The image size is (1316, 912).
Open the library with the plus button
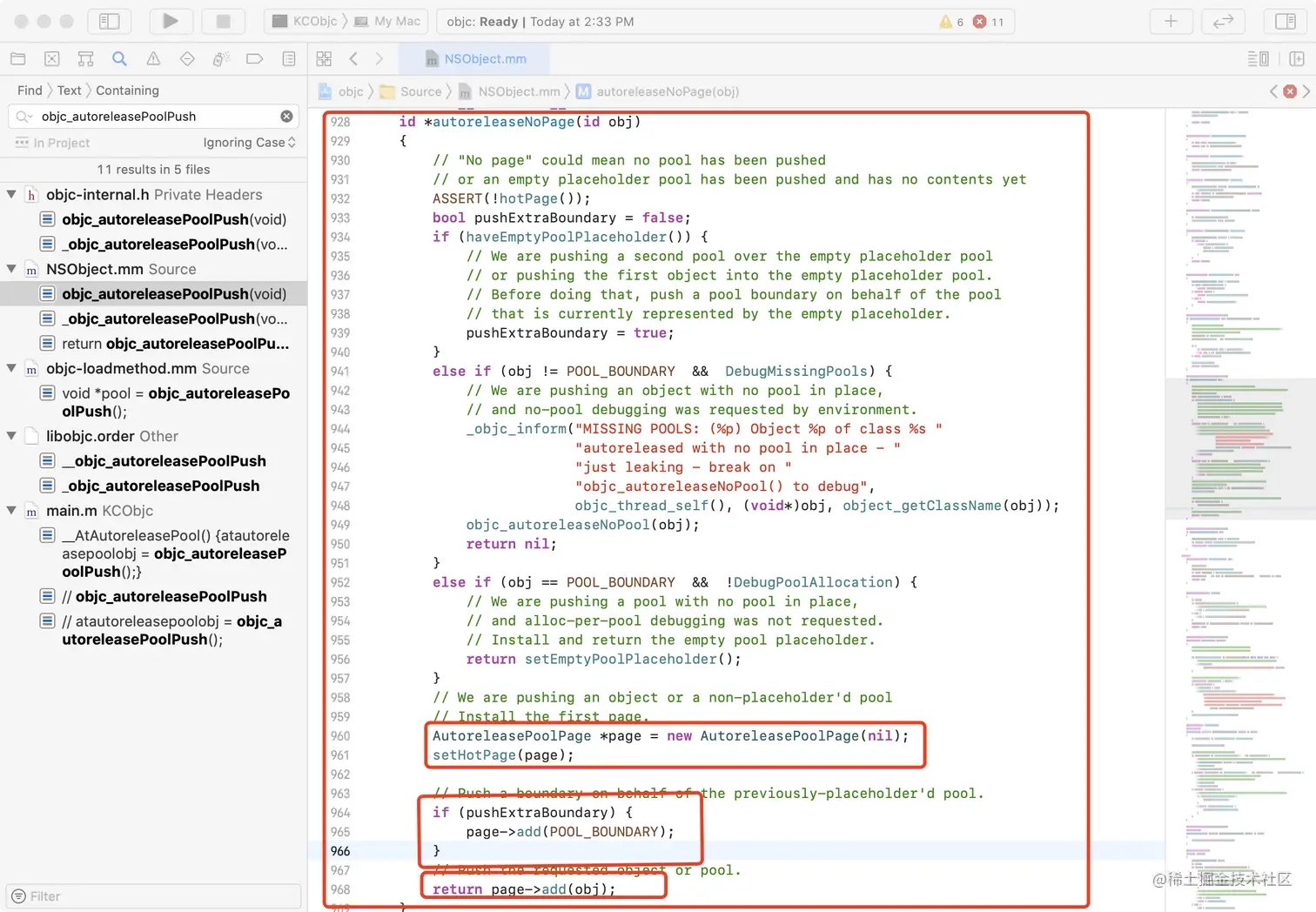click(1172, 21)
